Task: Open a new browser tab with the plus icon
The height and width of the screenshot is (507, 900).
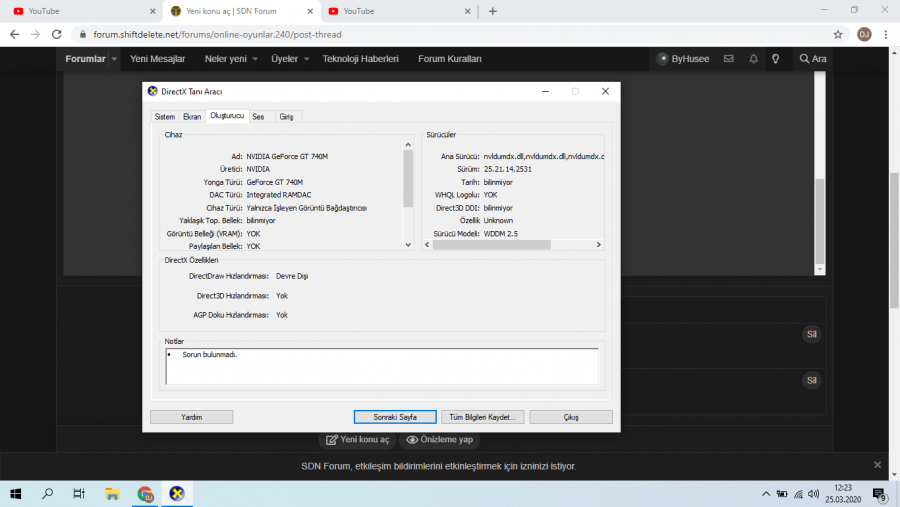Action: coord(492,11)
